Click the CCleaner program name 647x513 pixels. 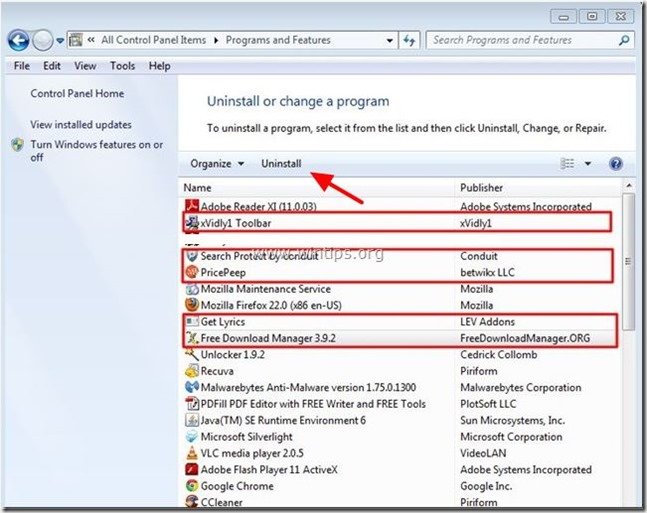[x=222, y=502]
